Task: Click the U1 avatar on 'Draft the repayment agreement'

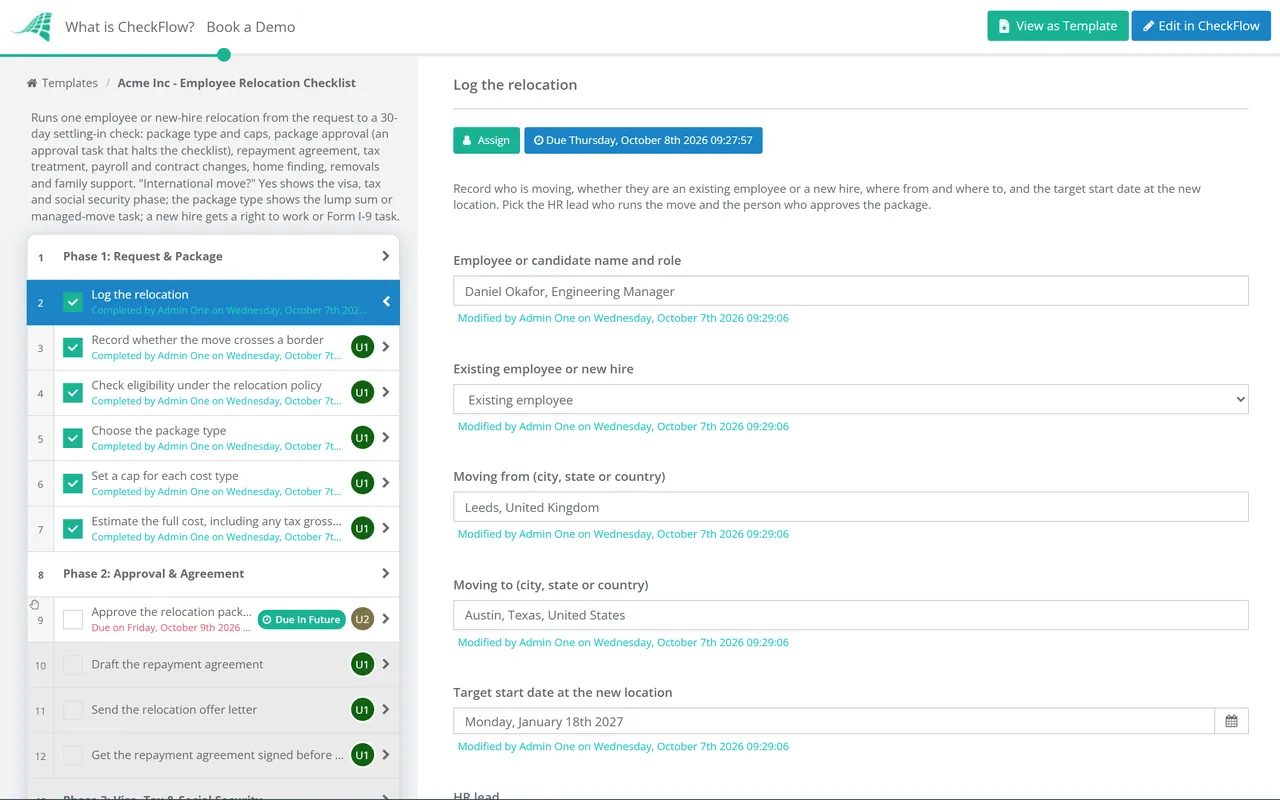Action: pos(362,664)
